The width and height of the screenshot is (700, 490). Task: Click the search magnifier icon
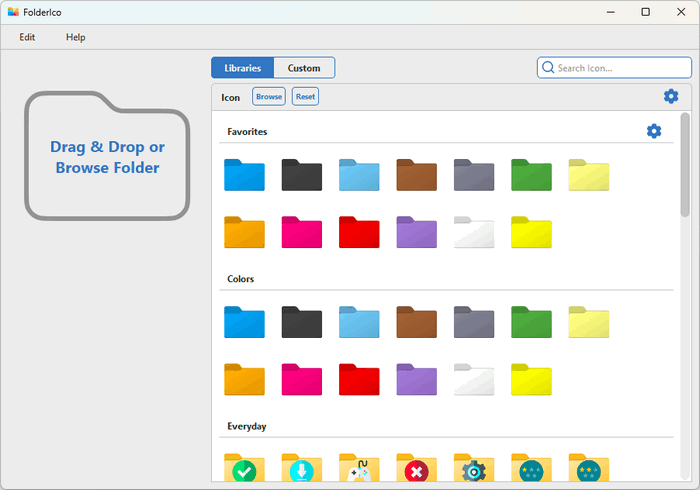click(548, 67)
